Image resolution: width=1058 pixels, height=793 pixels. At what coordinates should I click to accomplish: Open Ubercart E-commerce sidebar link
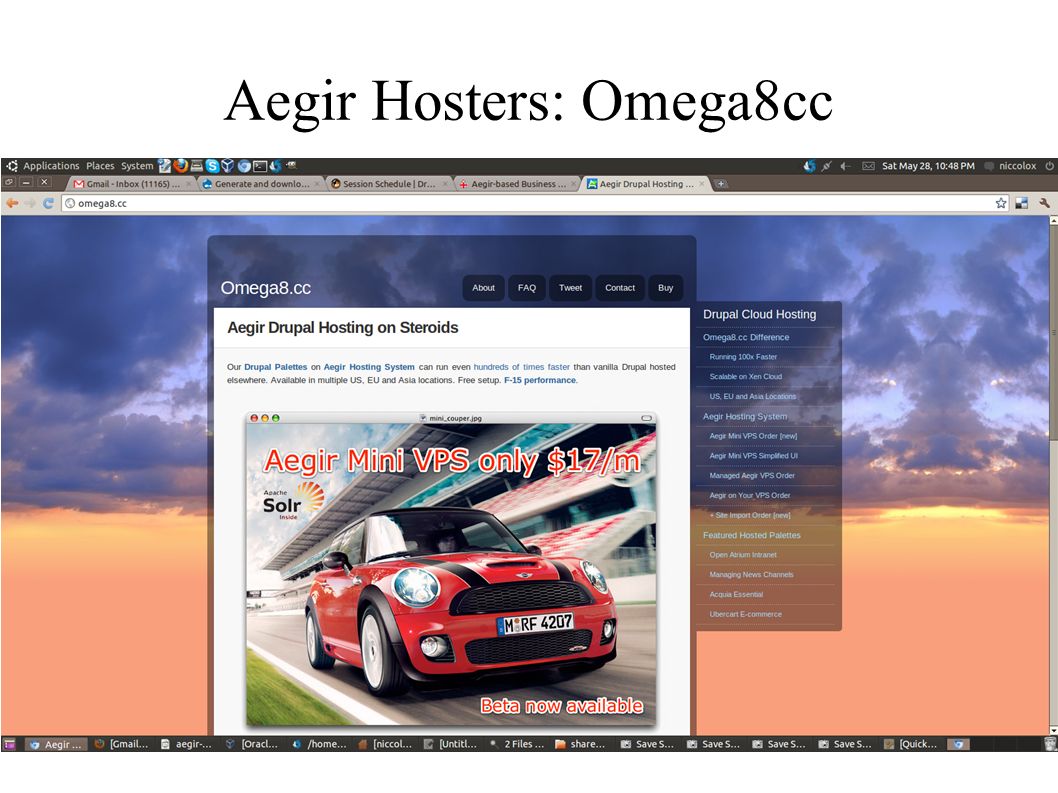746,615
